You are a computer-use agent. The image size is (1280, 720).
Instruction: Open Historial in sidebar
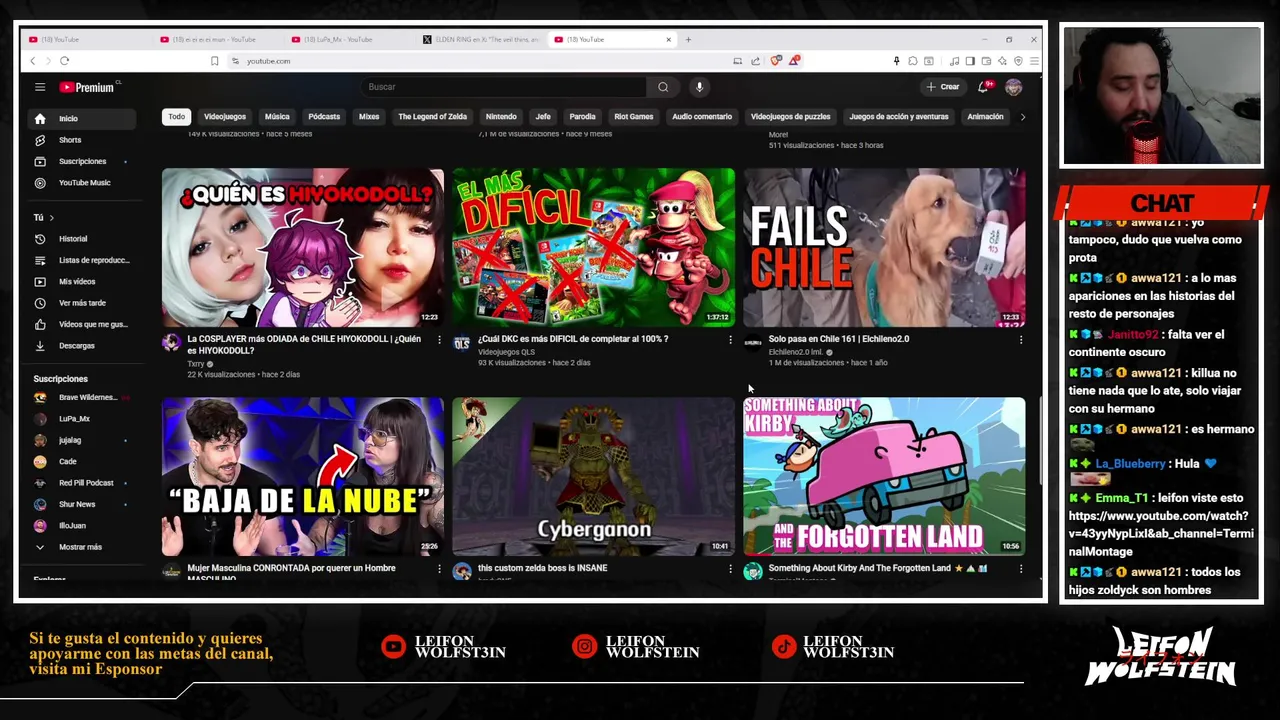pyautogui.click(x=84, y=239)
